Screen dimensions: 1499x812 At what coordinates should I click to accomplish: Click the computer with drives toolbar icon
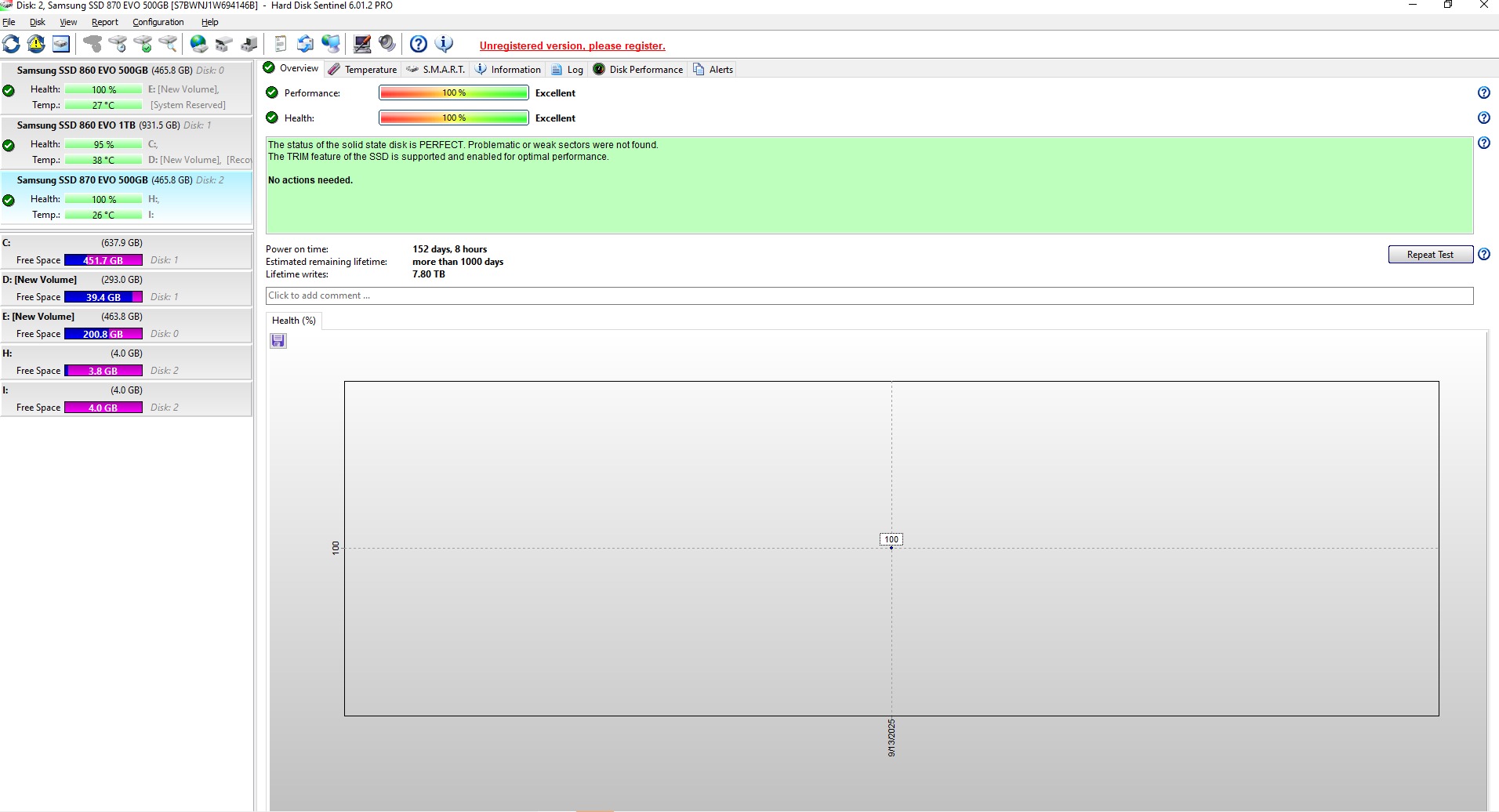click(249, 44)
